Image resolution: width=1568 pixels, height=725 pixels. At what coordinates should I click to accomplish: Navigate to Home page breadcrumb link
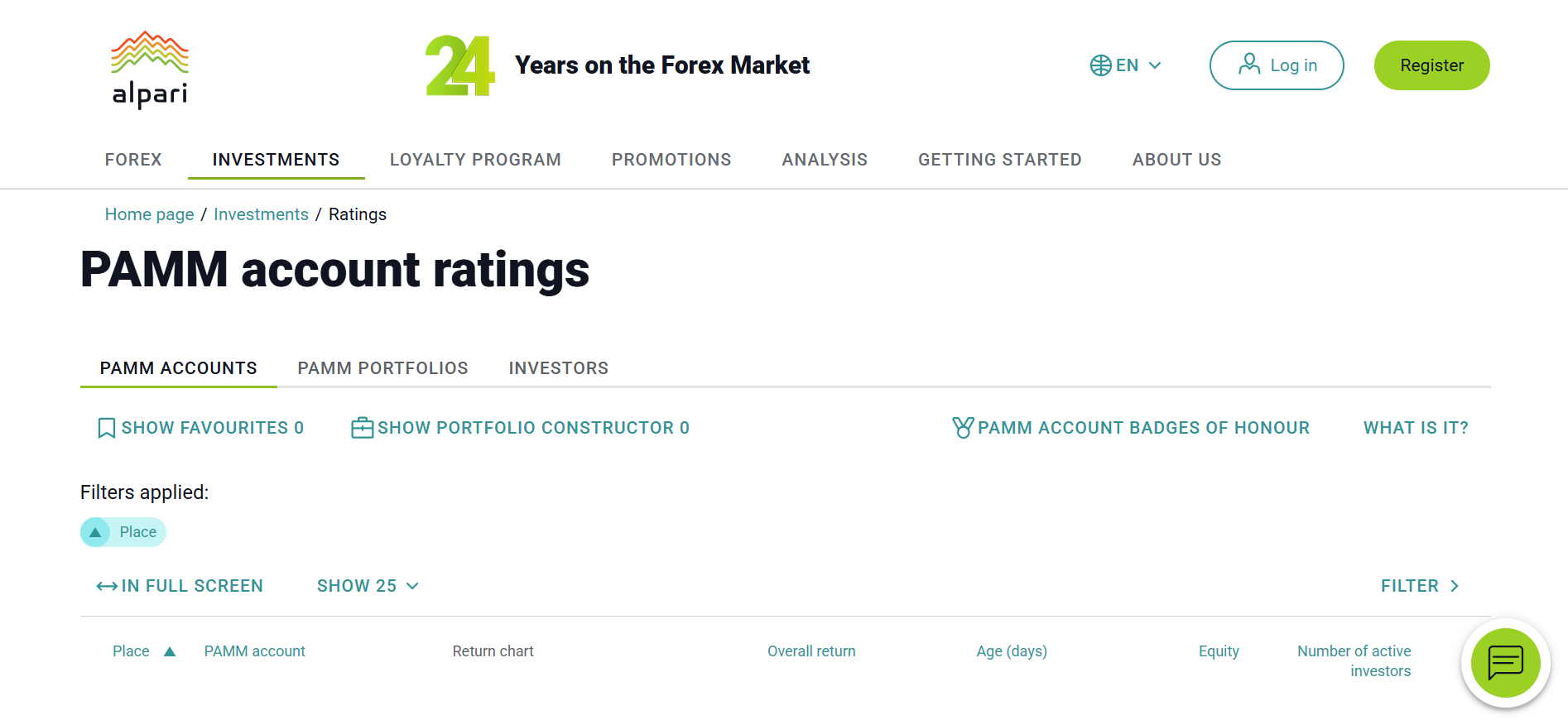pyautogui.click(x=149, y=214)
